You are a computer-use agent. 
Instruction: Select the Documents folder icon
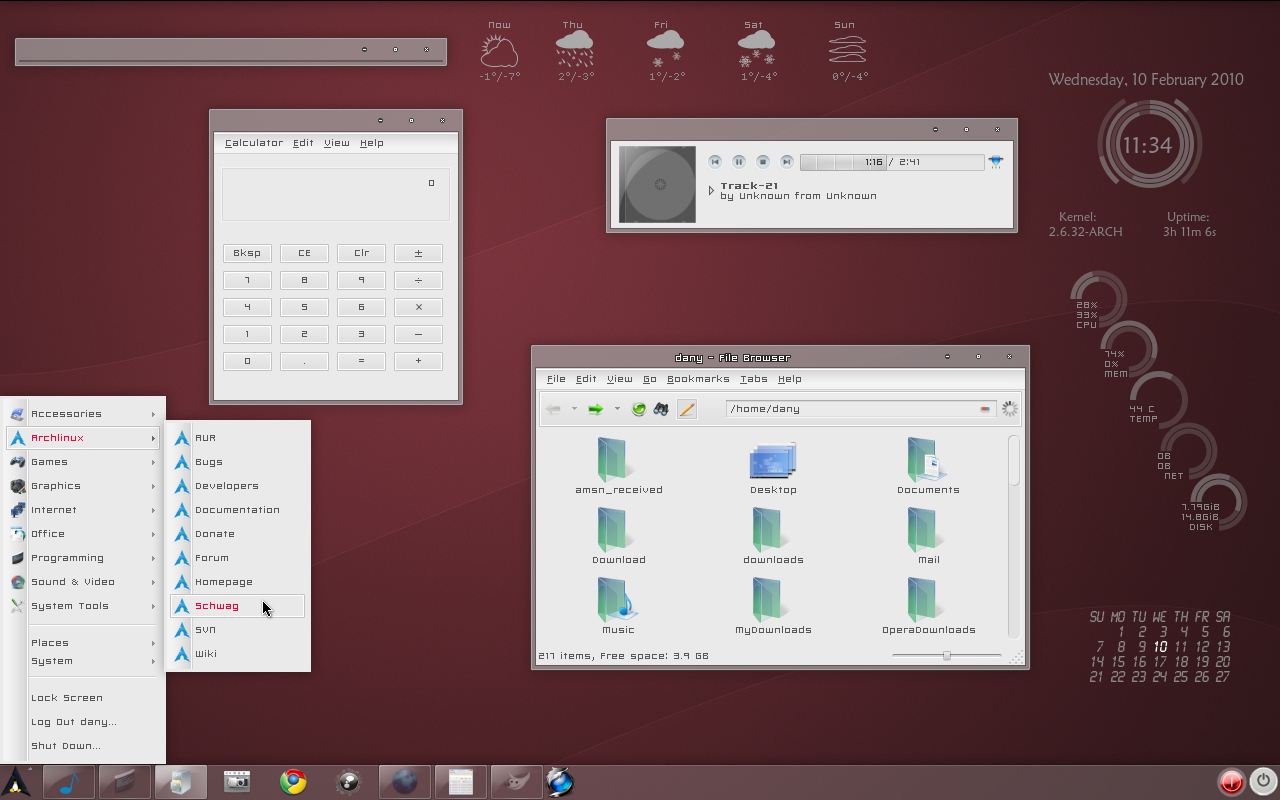pyautogui.click(x=928, y=468)
